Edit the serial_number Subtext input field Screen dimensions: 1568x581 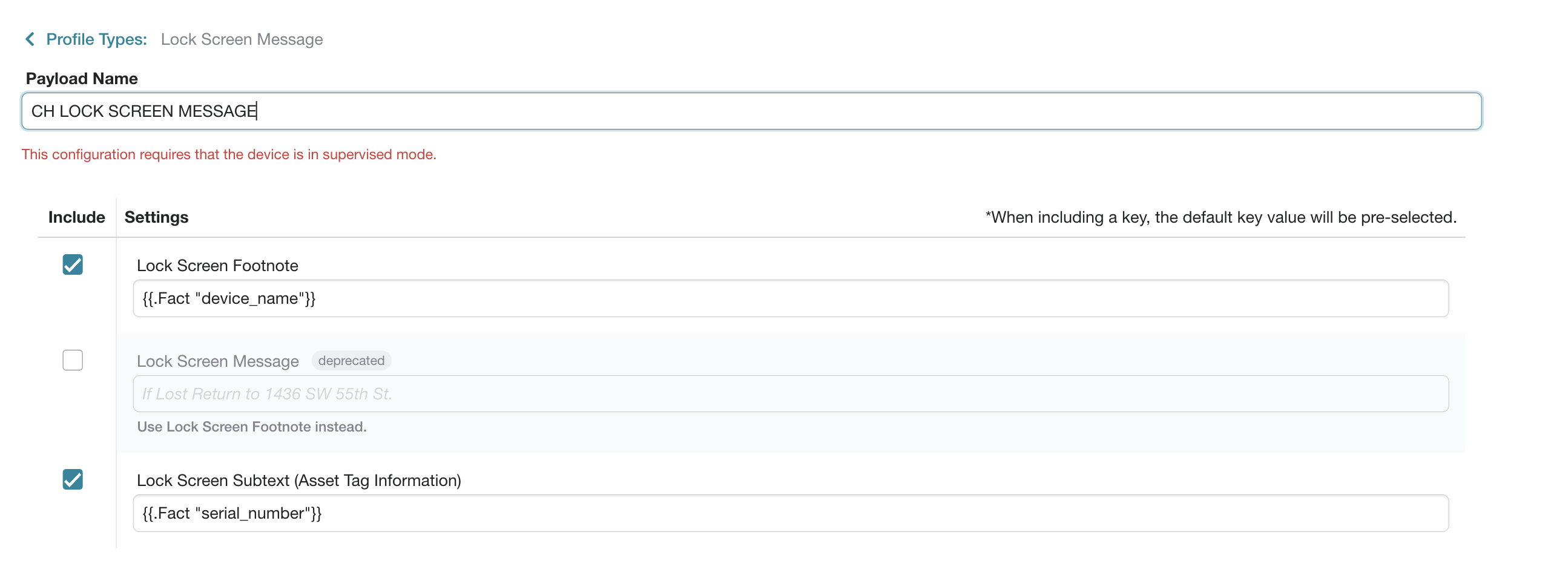click(x=790, y=513)
